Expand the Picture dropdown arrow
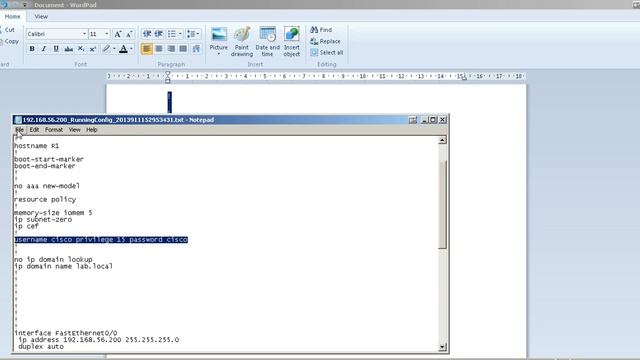640x360 pixels. coord(219,54)
